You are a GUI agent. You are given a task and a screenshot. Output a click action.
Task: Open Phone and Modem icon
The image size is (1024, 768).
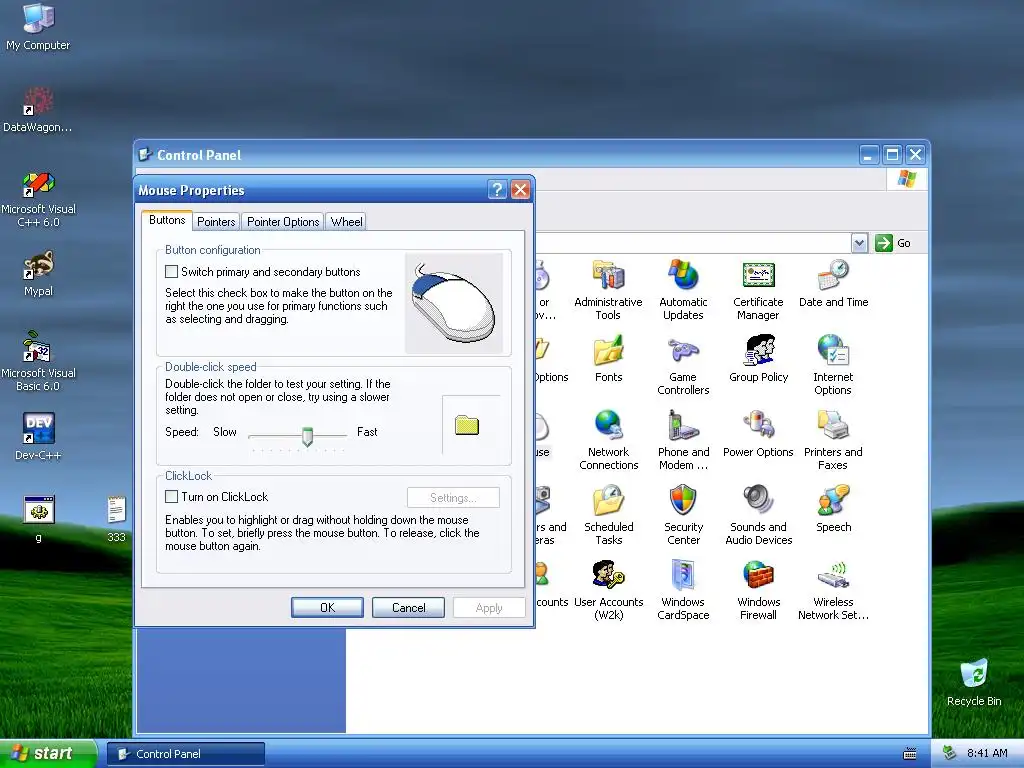(x=683, y=440)
